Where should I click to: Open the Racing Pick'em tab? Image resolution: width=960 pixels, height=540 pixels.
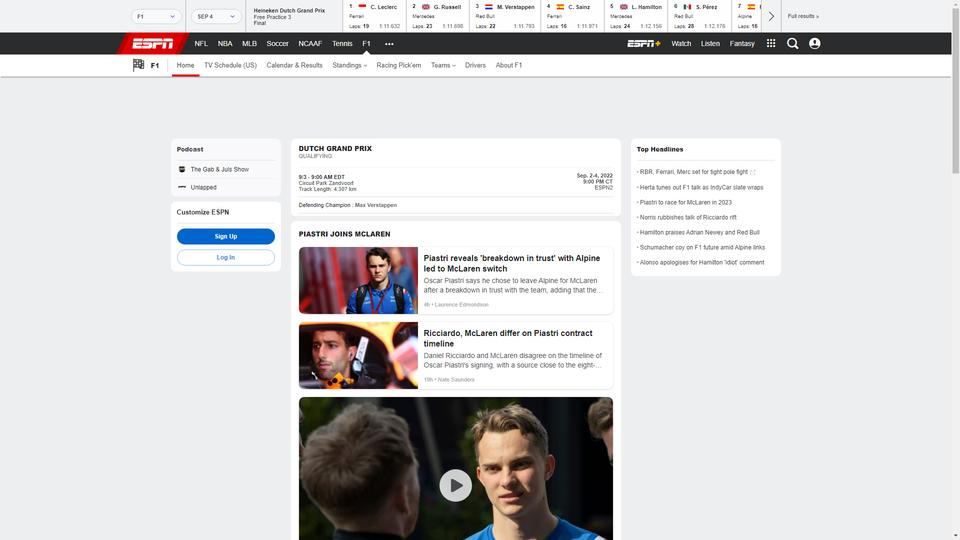[x=399, y=66]
